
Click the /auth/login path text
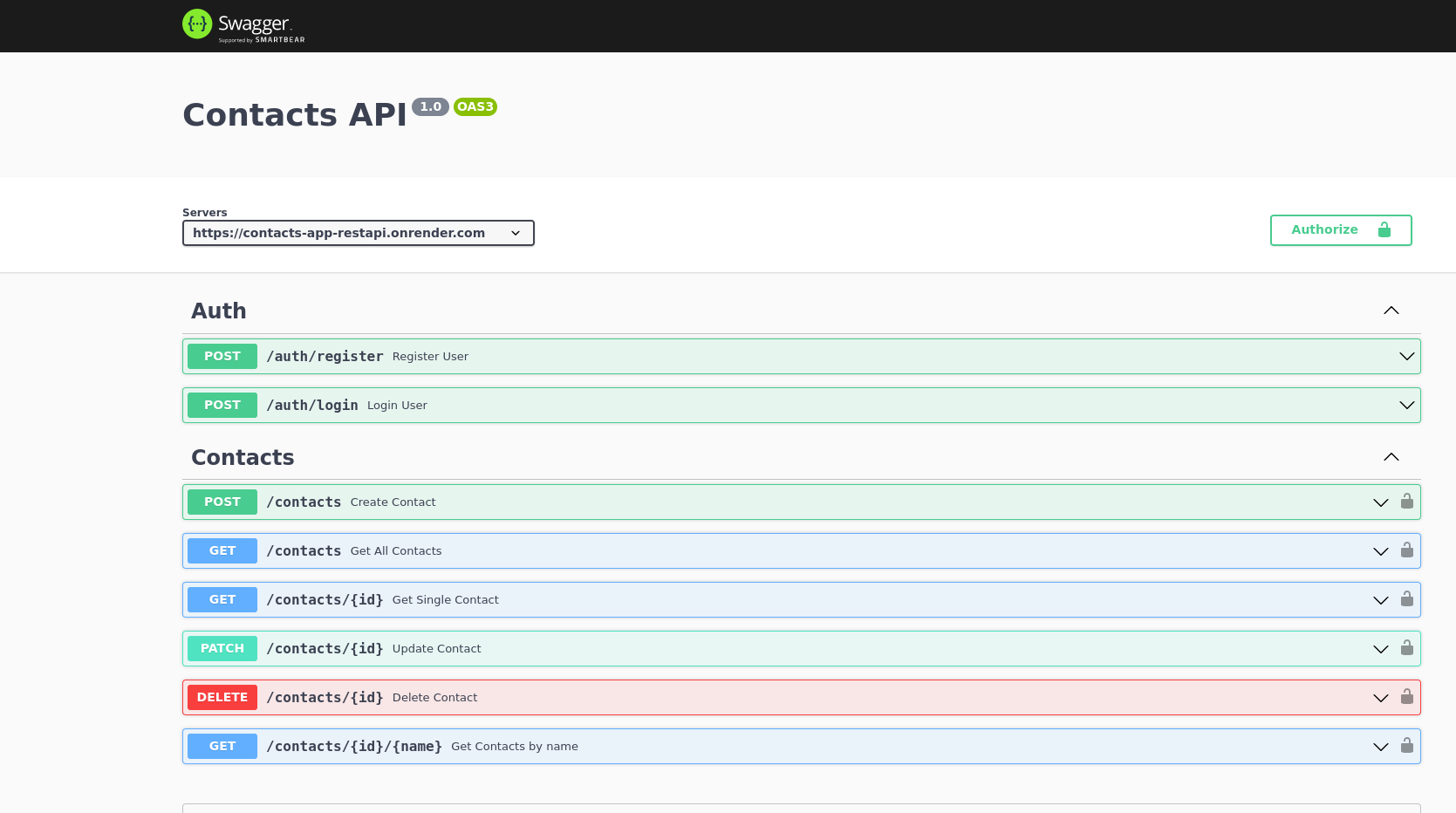pyautogui.click(x=312, y=405)
